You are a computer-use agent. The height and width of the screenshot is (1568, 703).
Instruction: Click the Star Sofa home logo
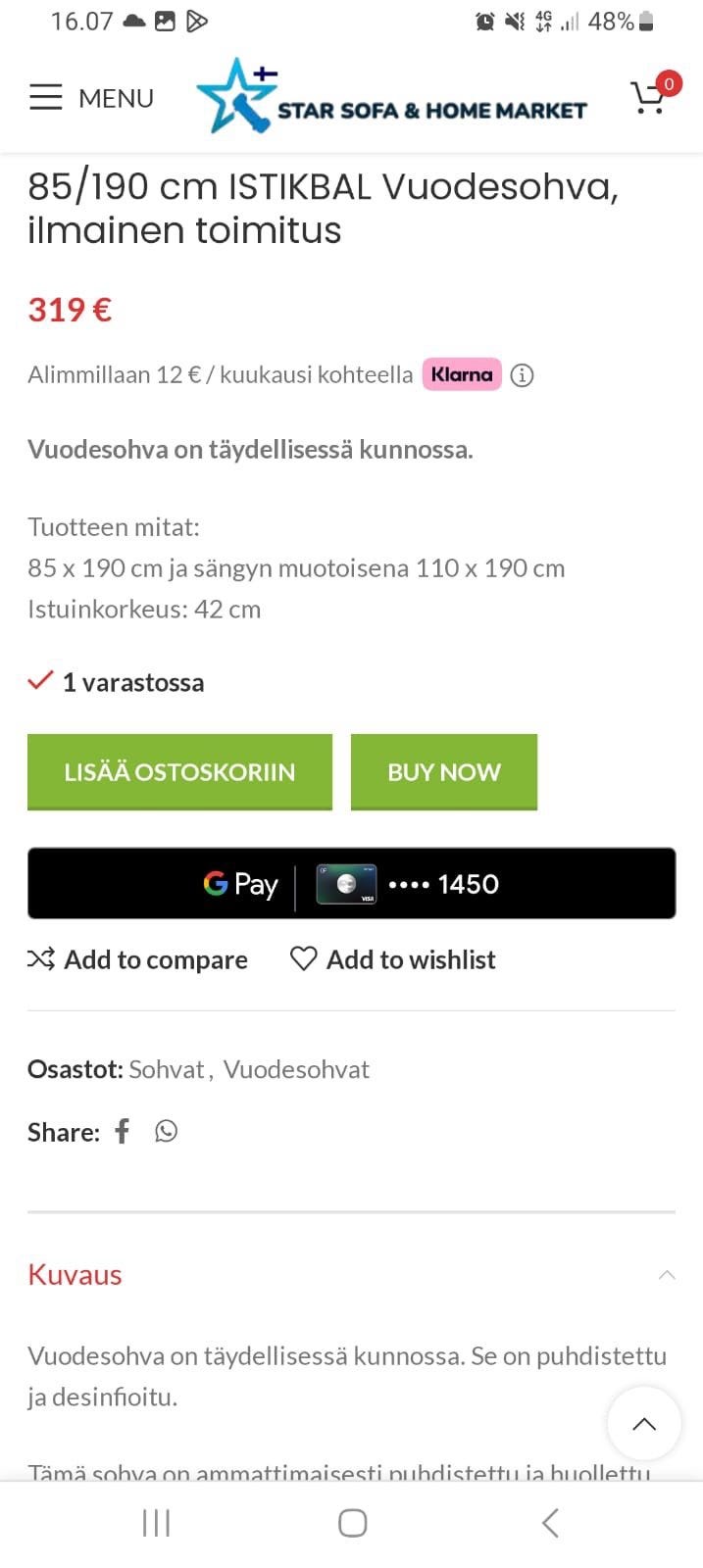tap(390, 98)
